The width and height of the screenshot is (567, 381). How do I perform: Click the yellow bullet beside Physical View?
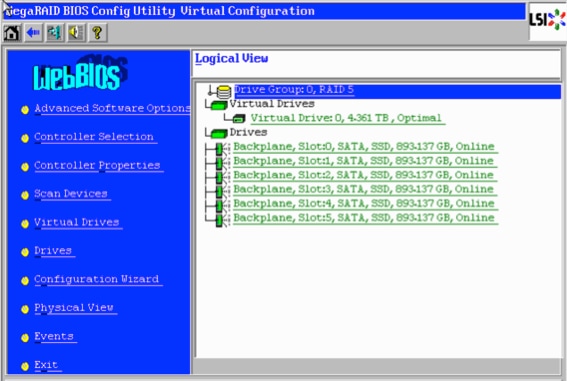click(25, 309)
